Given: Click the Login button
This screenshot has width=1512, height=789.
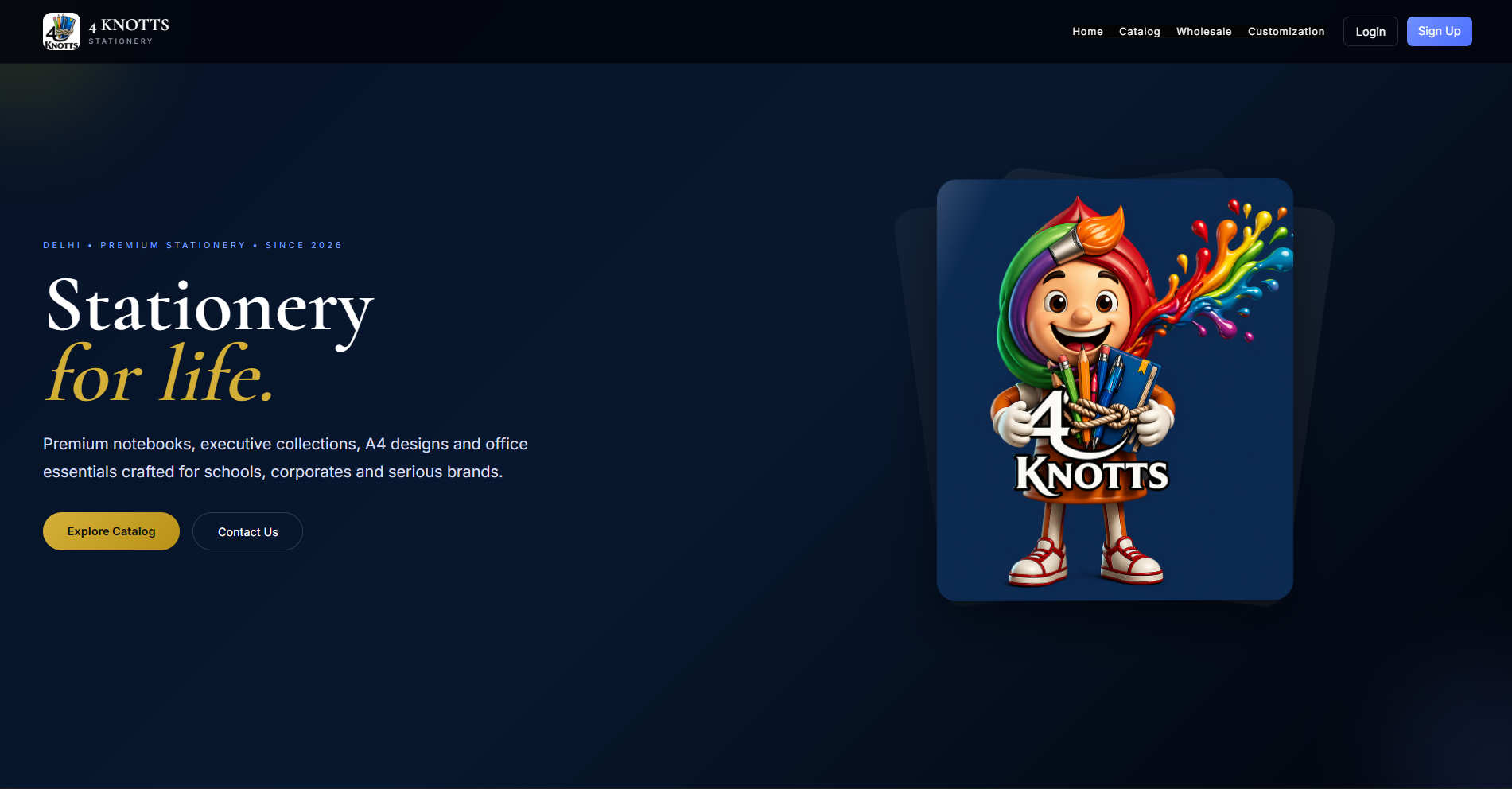Looking at the screenshot, I should coord(1370,32).
